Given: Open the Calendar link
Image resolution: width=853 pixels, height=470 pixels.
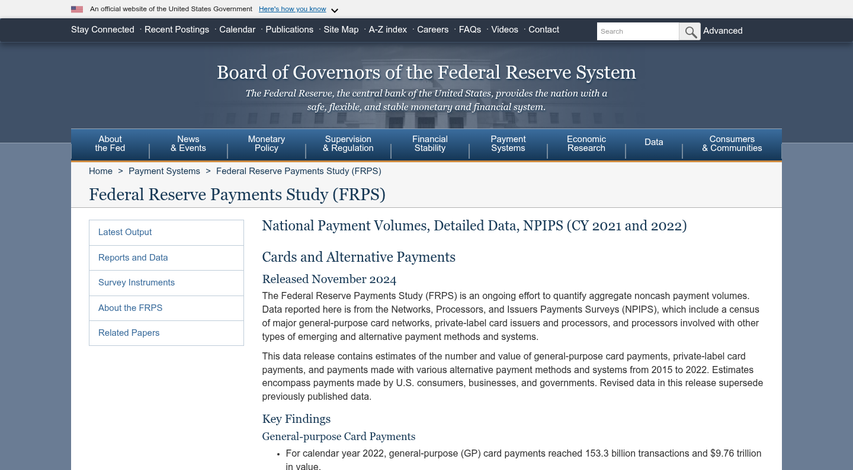Looking at the screenshot, I should coord(237,30).
